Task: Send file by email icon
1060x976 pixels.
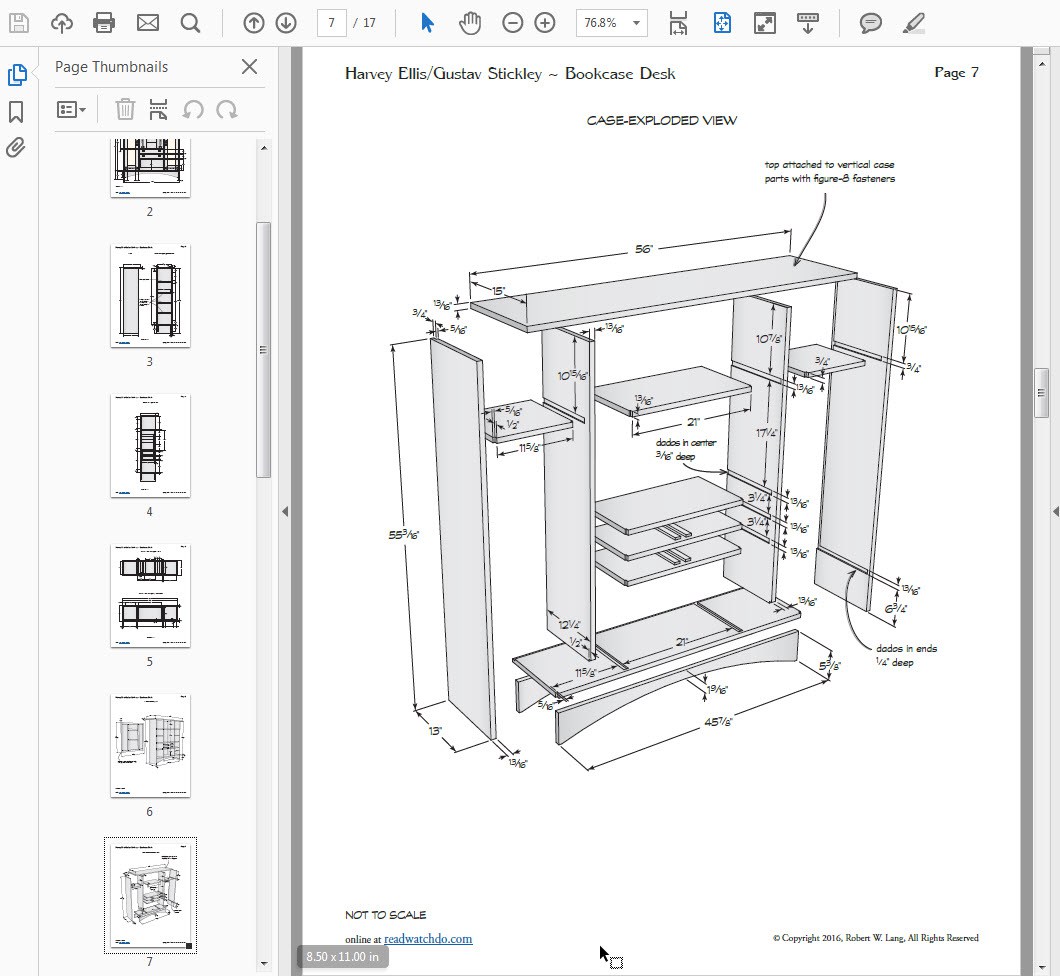Action: pos(147,23)
